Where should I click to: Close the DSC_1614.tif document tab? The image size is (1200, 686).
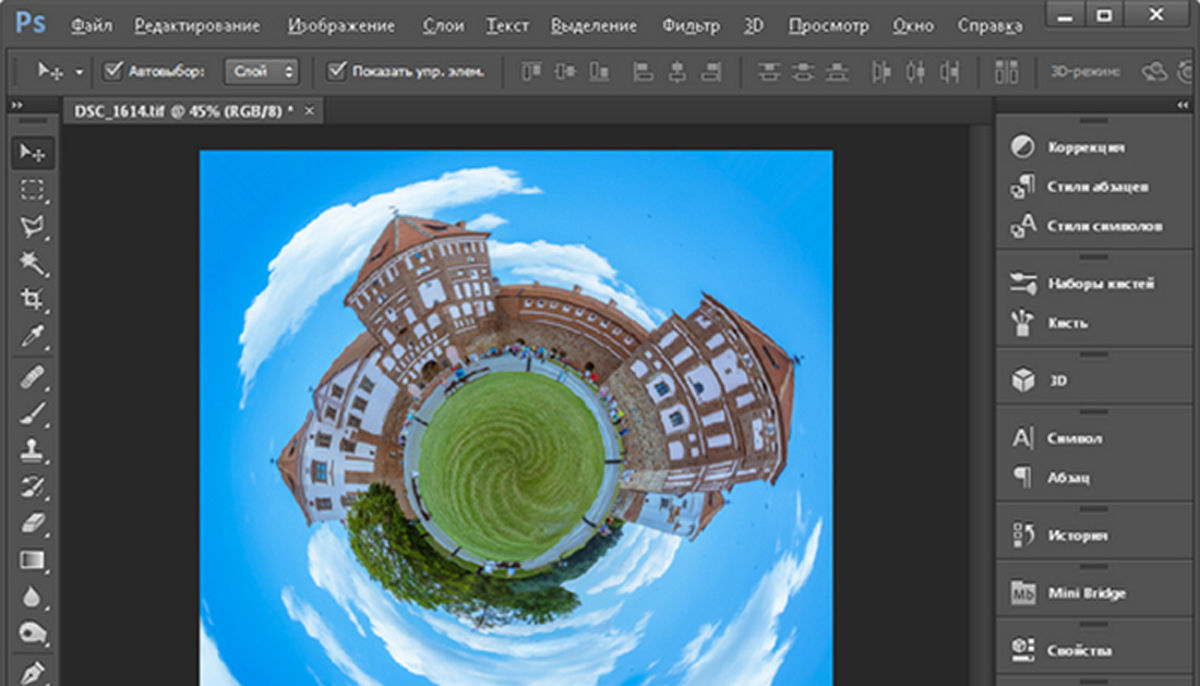click(309, 111)
